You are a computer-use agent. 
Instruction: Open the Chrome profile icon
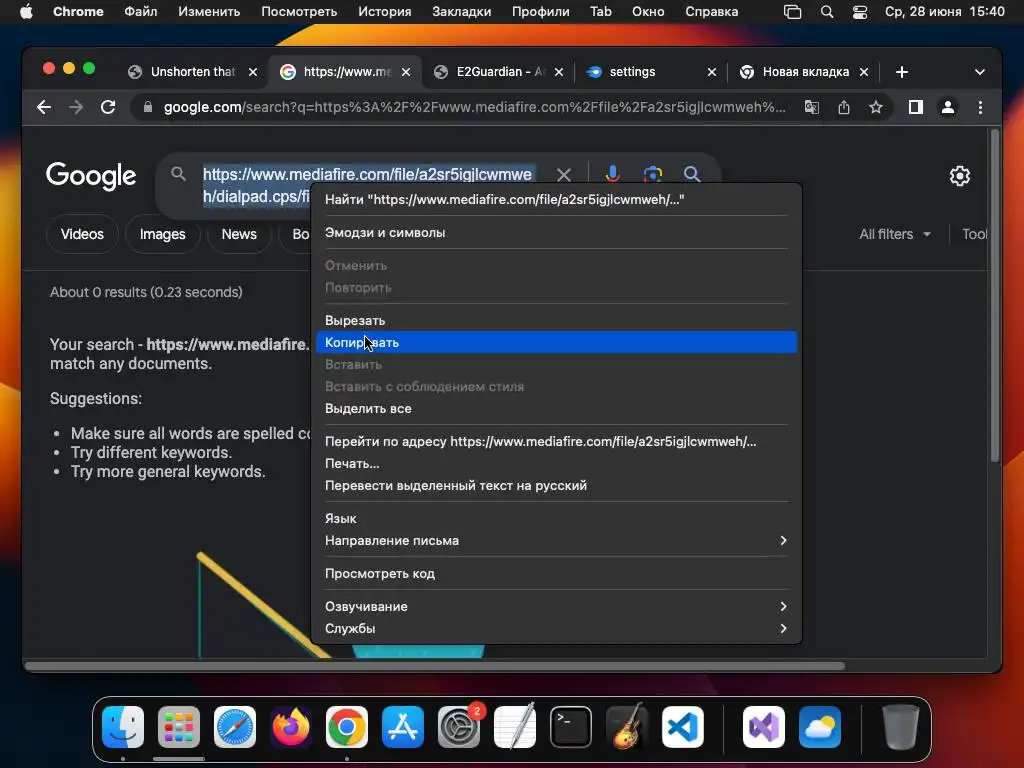pos(948,107)
